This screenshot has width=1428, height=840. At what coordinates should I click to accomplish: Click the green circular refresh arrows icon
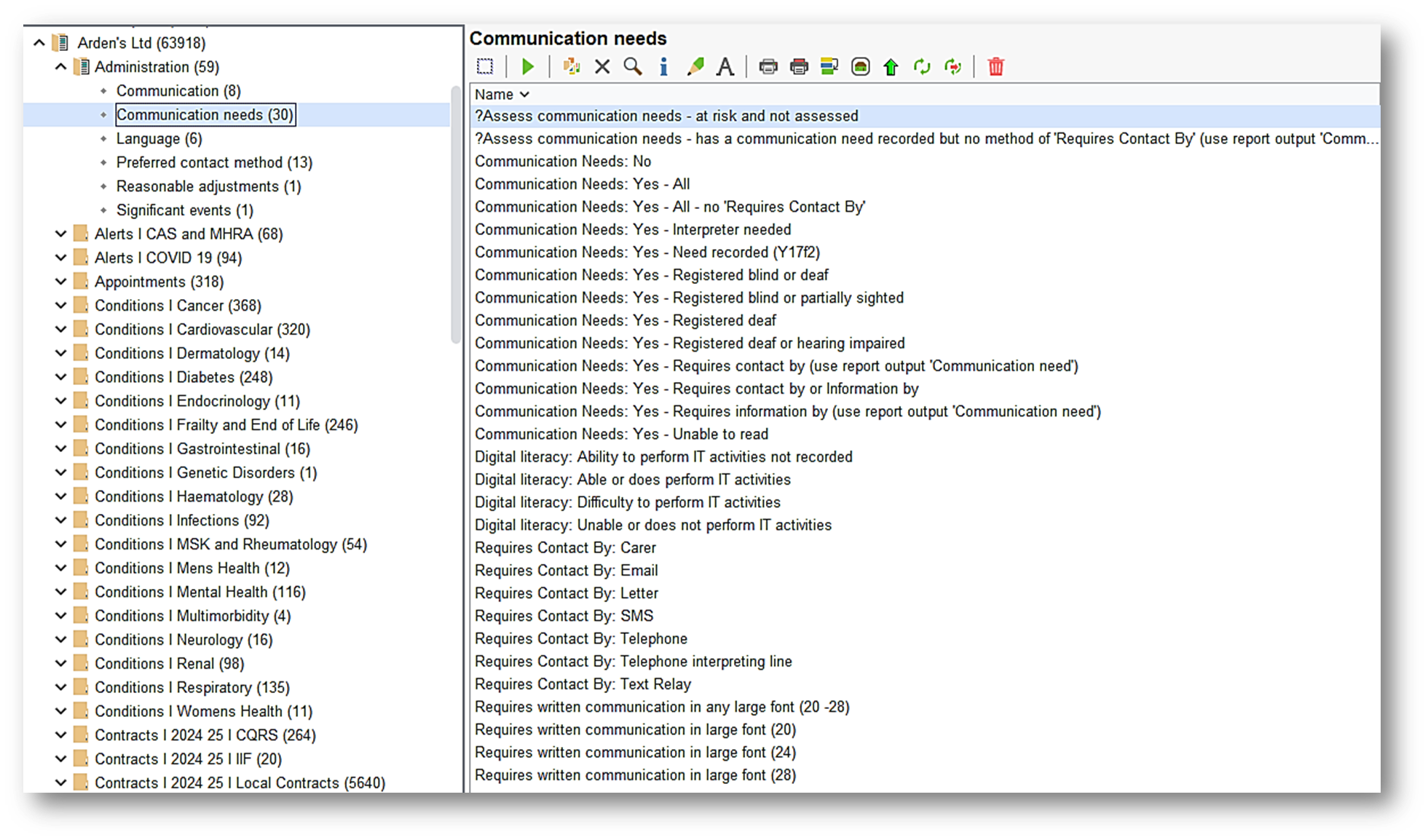point(922,67)
